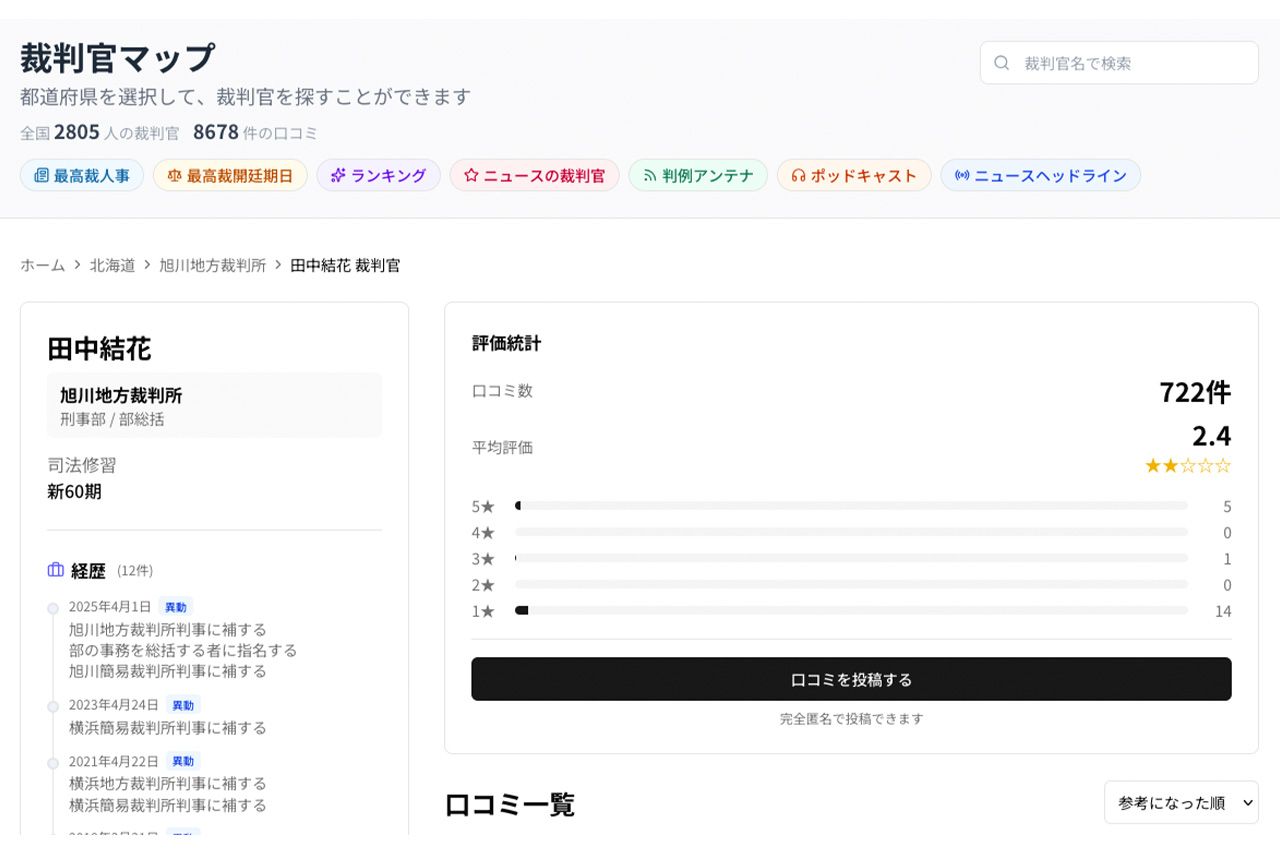Click the 2025年4月1日 timeline marker

click(x=53, y=608)
